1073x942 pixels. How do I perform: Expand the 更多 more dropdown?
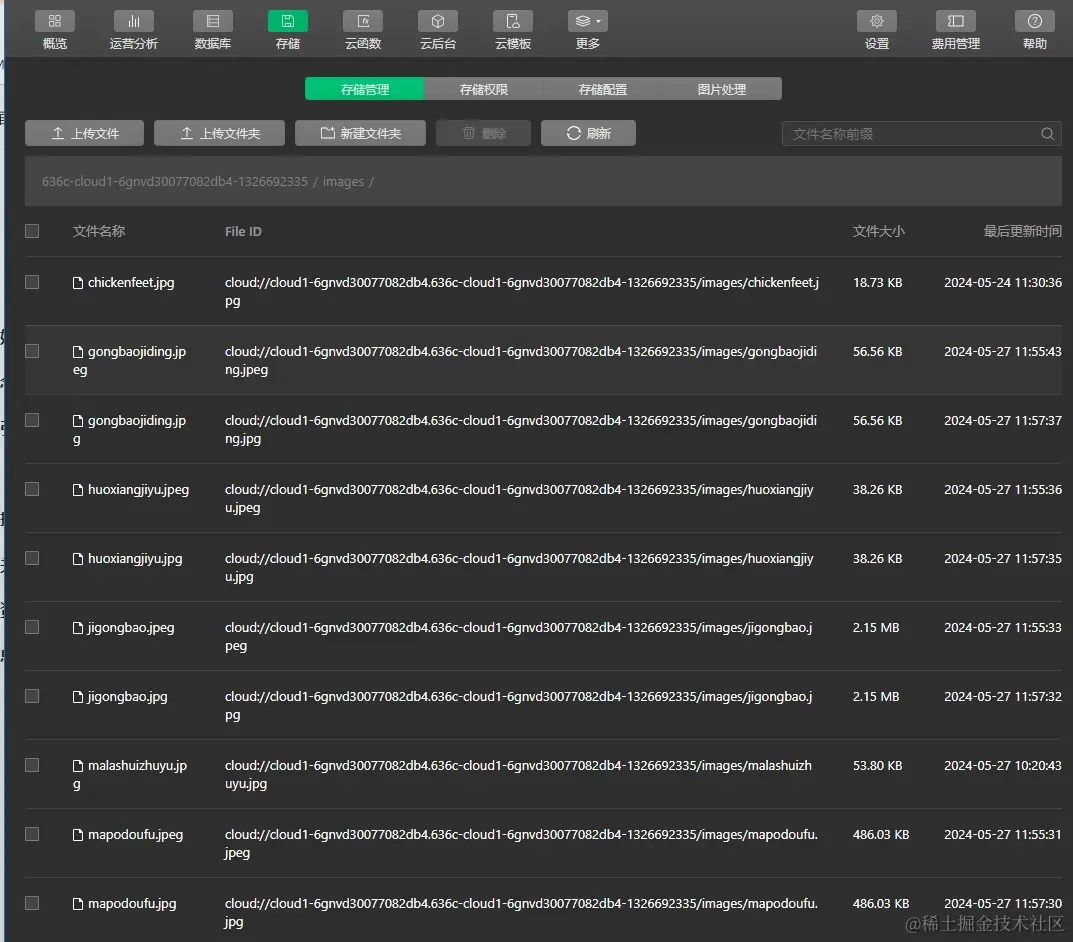588,21
